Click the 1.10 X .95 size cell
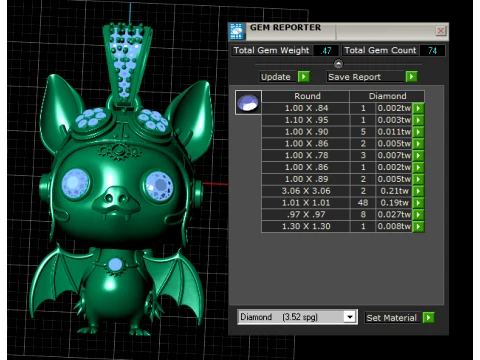 click(306, 120)
